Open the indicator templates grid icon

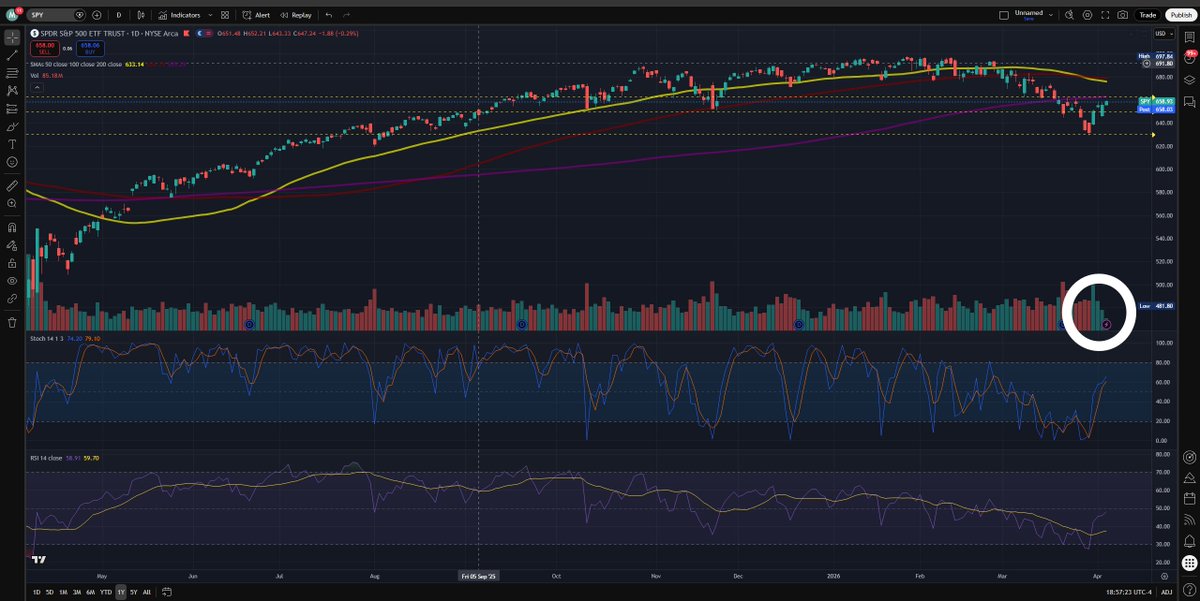(x=225, y=15)
